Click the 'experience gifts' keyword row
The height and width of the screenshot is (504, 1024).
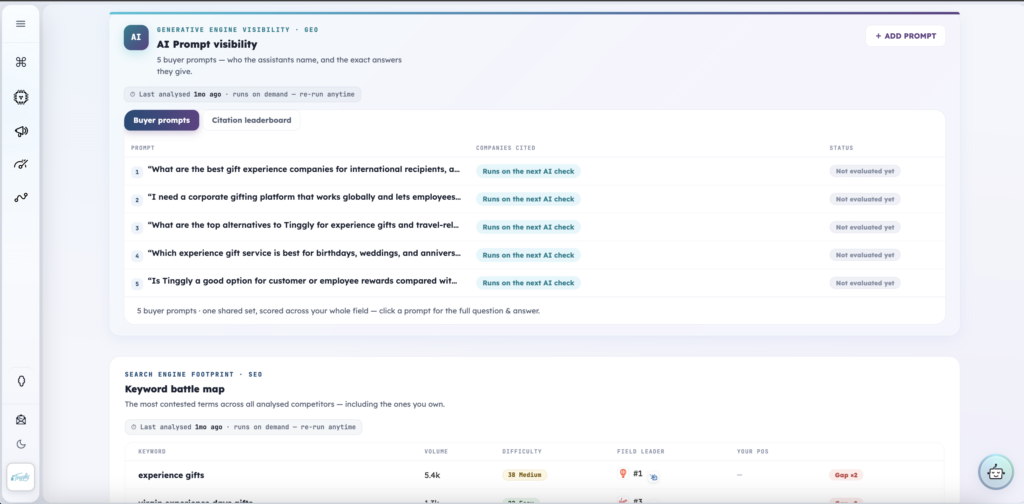tap(534, 475)
